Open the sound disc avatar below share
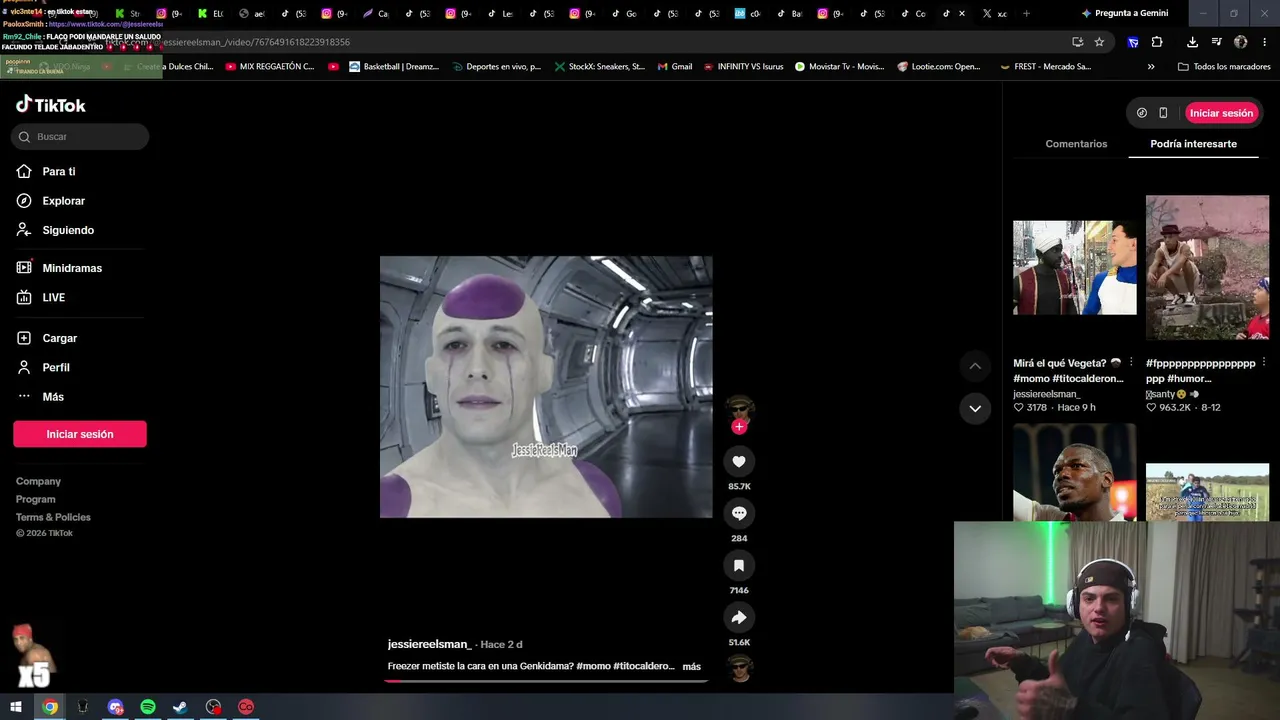The height and width of the screenshot is (720, 1280). pos(740,667)
